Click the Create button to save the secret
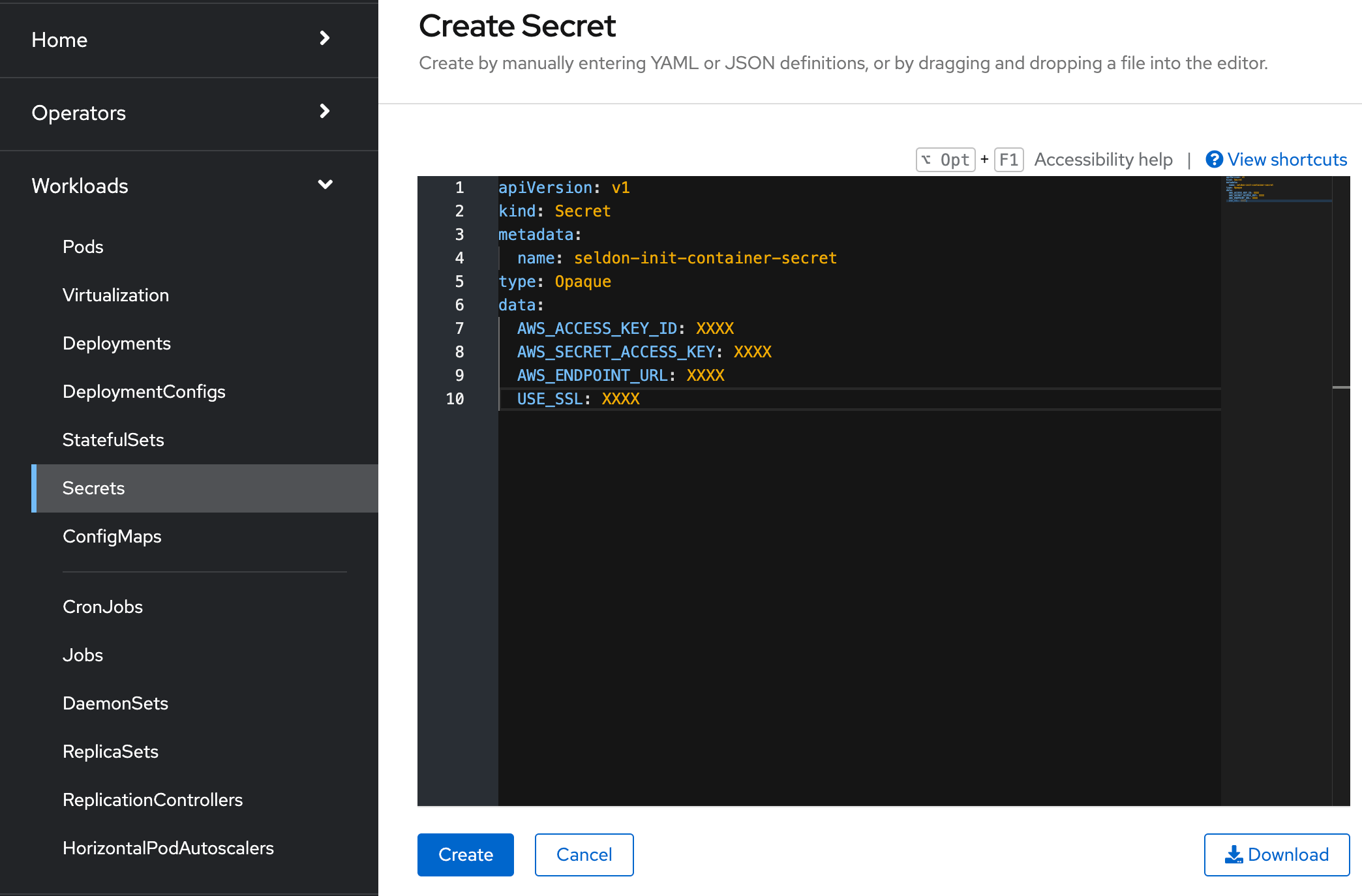Screen dimensions: 1362x896 (465, 854)
